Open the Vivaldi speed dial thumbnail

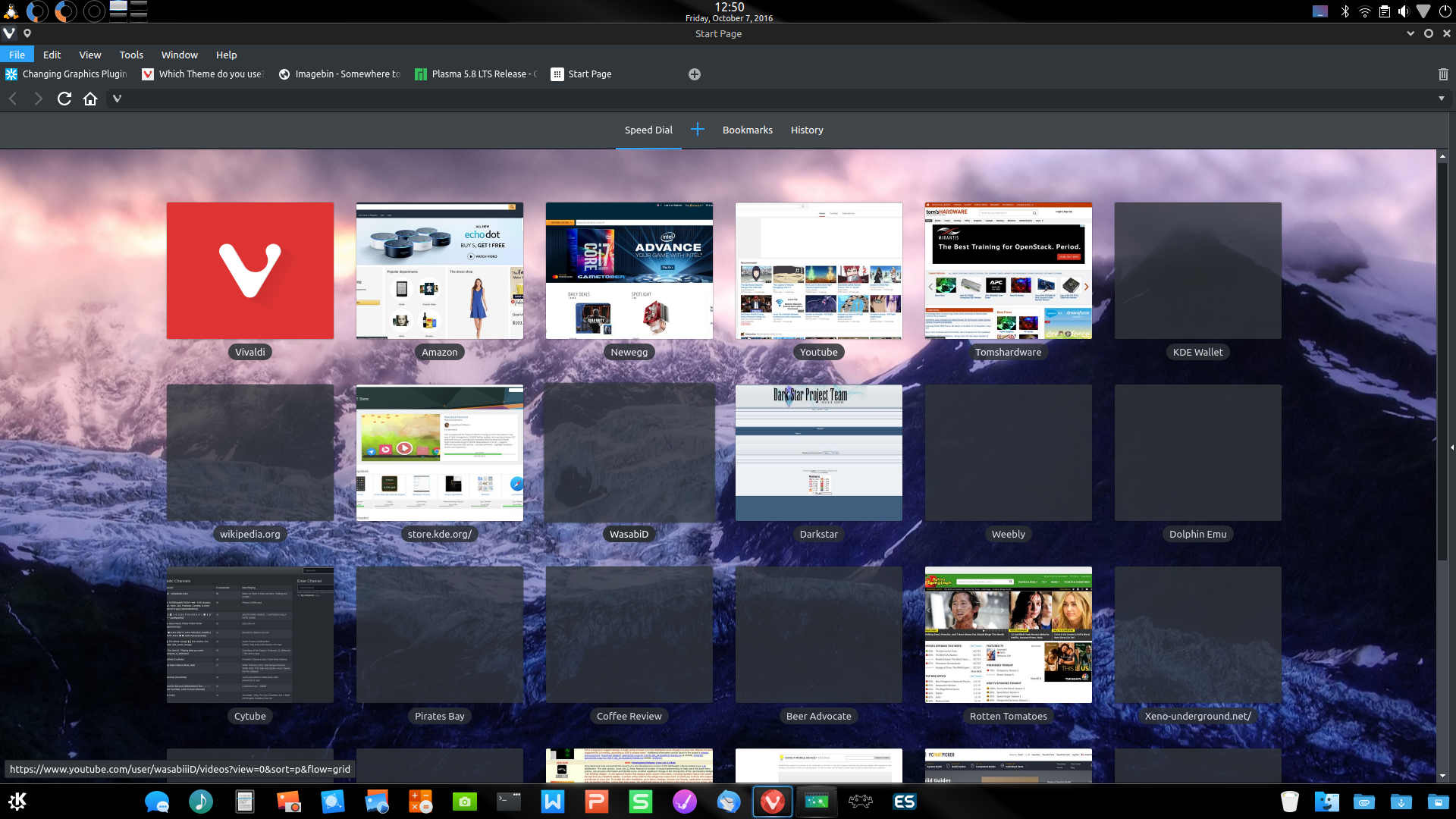(250, 271)
